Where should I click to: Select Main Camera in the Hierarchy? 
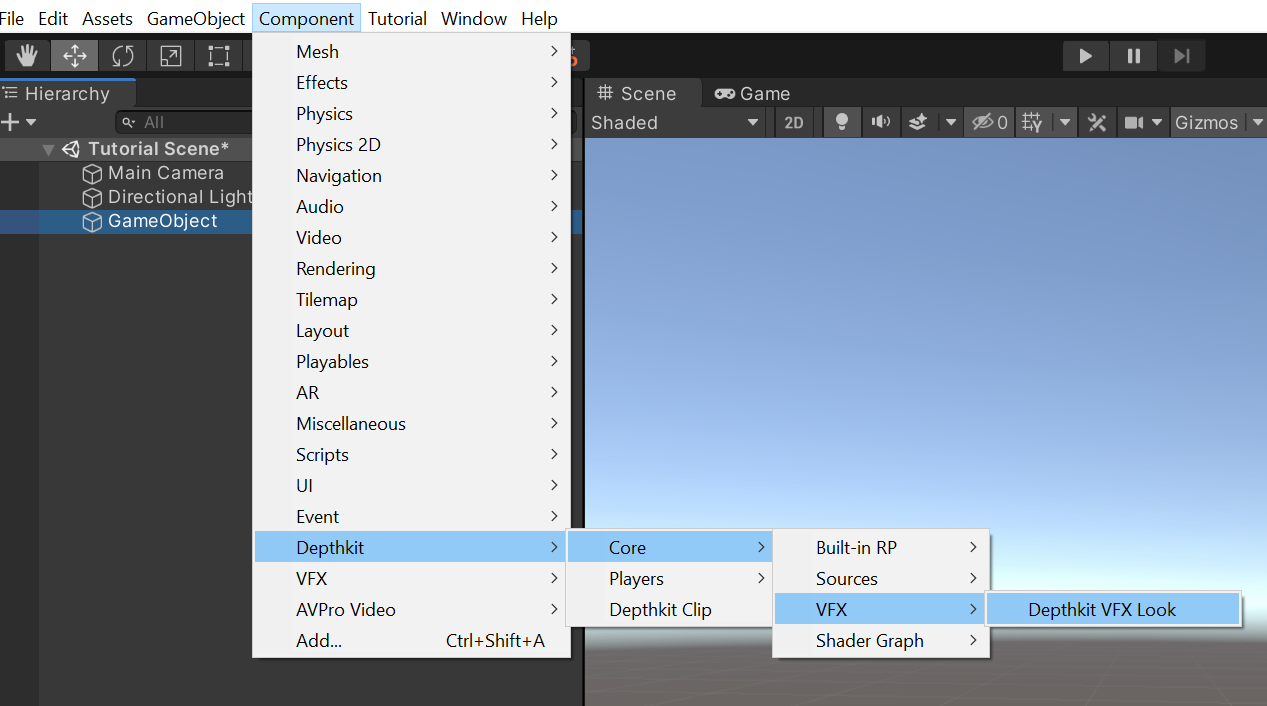pos(165,173)
